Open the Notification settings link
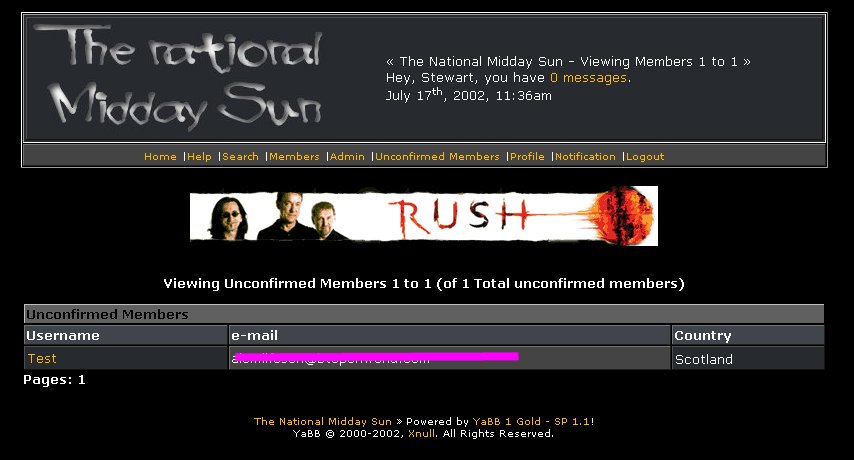This screenshot has width=854, height=460. coord(585,156)
